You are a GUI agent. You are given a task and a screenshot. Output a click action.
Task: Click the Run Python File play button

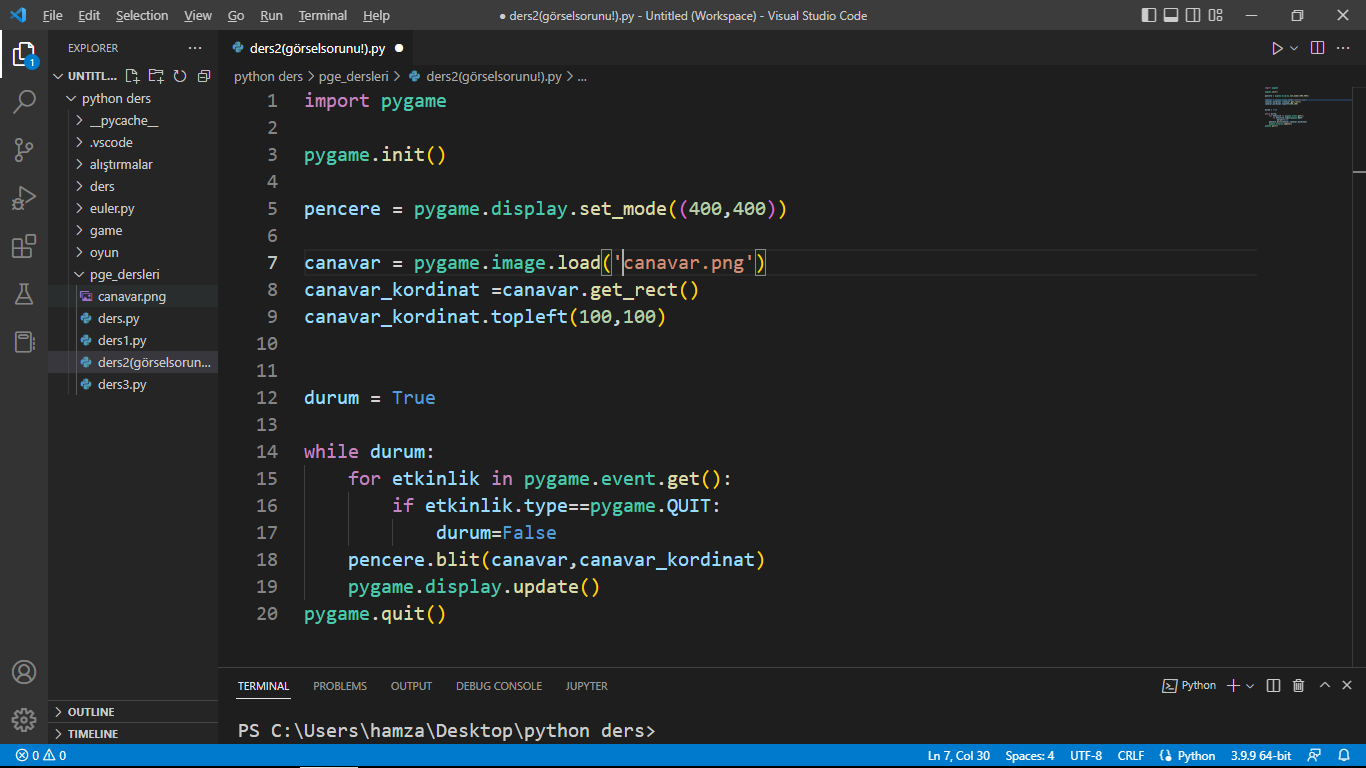[x=1277, y=48]
